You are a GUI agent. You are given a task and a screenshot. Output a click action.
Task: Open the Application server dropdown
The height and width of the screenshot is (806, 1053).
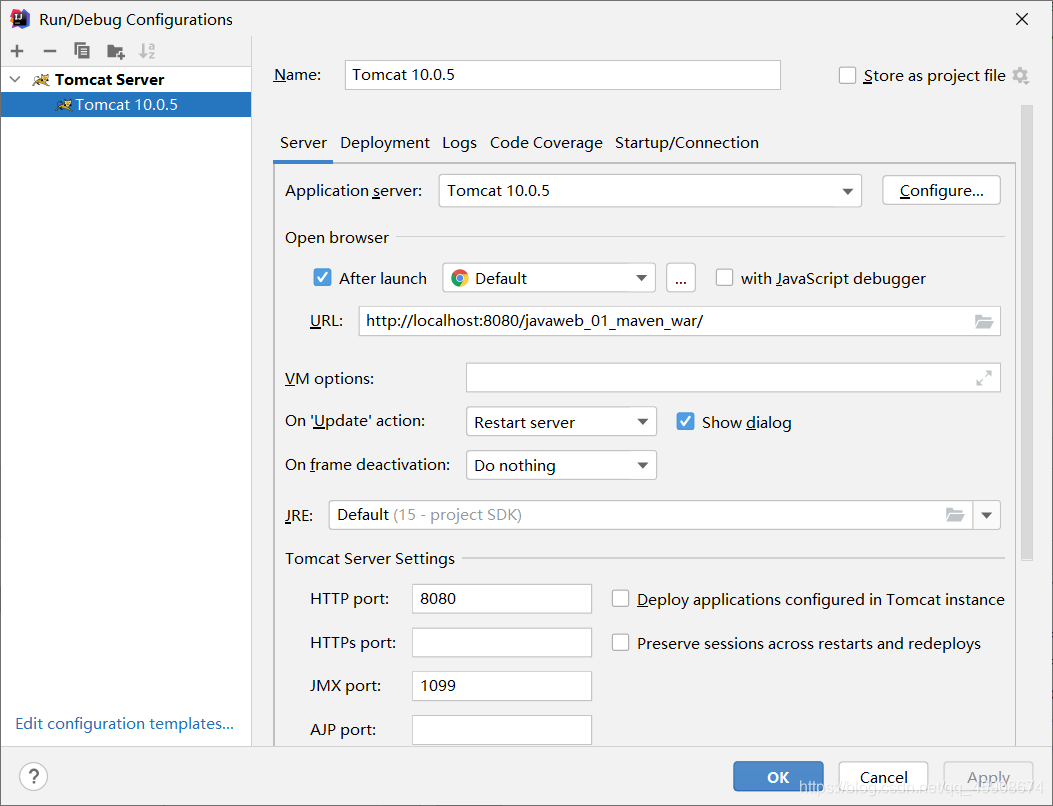(x=650, y=191)
